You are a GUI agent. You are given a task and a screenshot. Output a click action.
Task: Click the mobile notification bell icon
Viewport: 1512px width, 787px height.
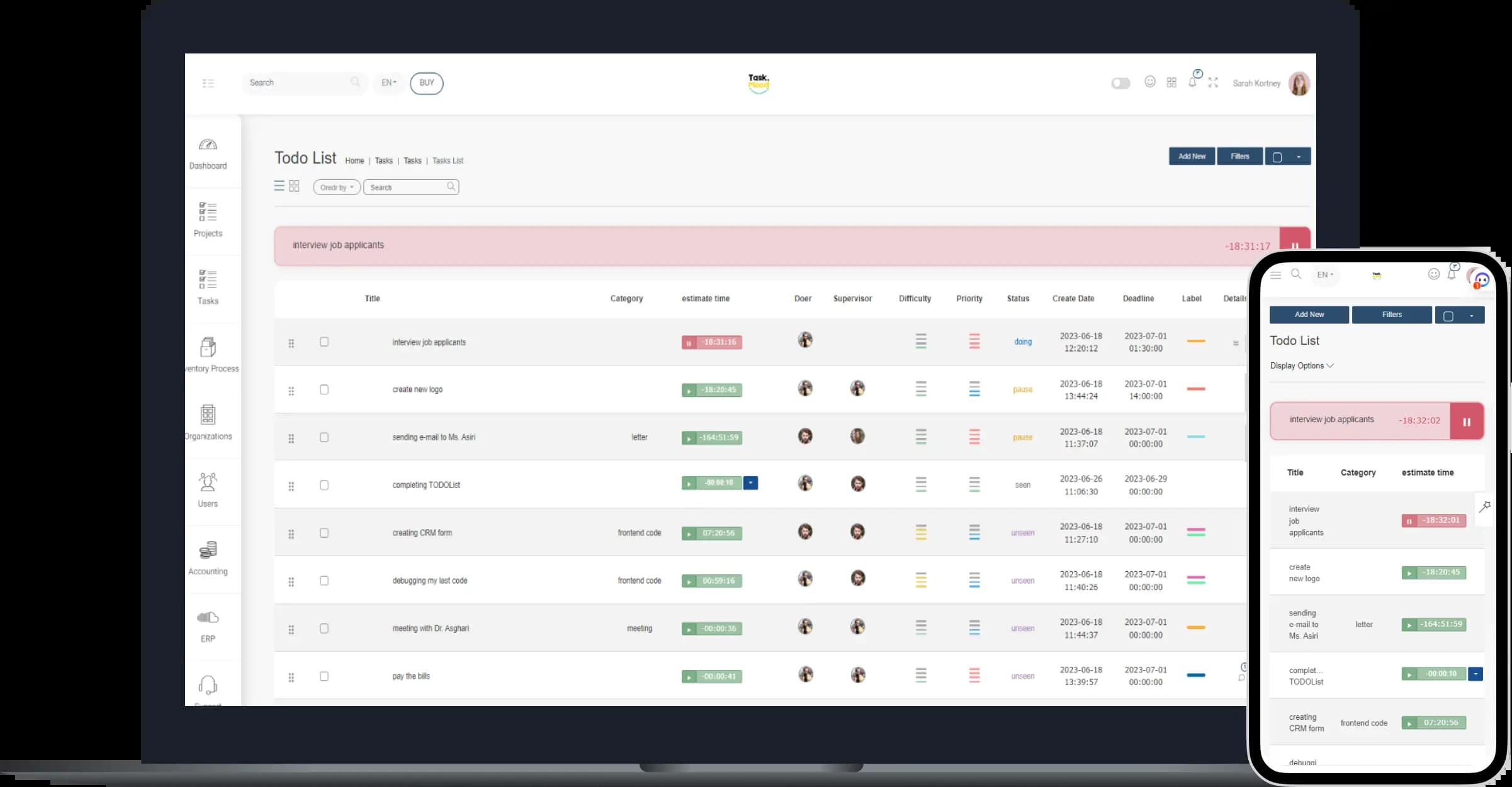(1452, 274)
